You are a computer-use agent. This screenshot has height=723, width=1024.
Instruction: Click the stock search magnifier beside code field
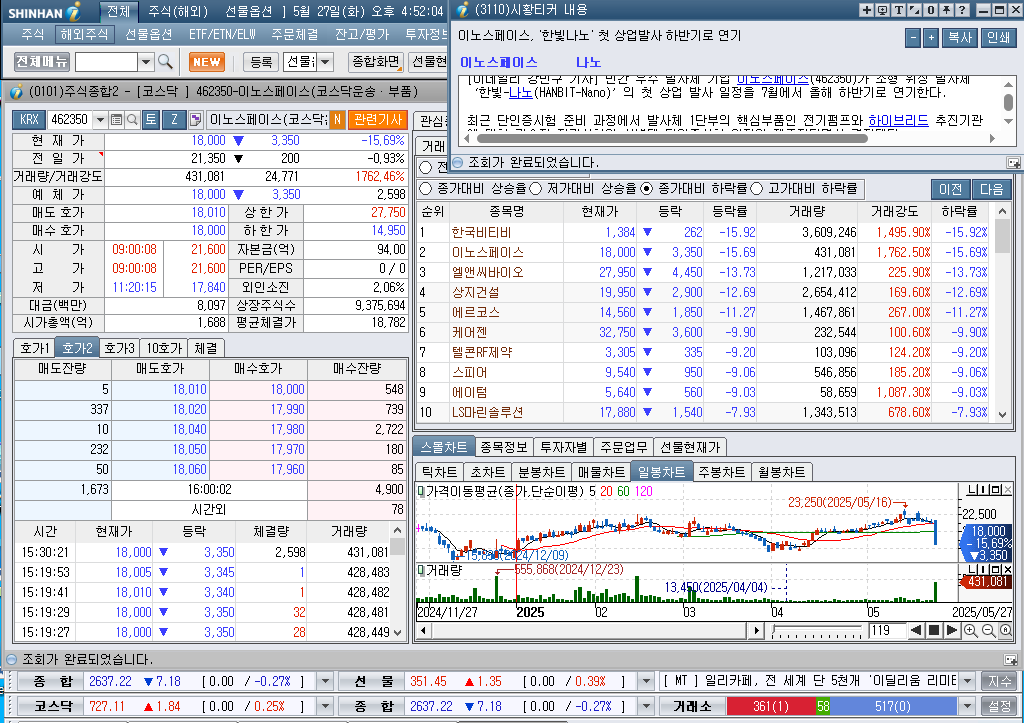[x=132, y=120]
